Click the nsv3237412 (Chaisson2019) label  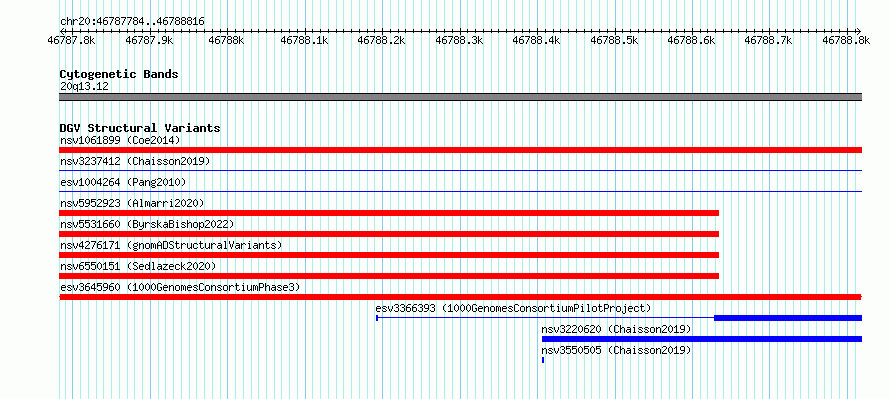[135, 161]
